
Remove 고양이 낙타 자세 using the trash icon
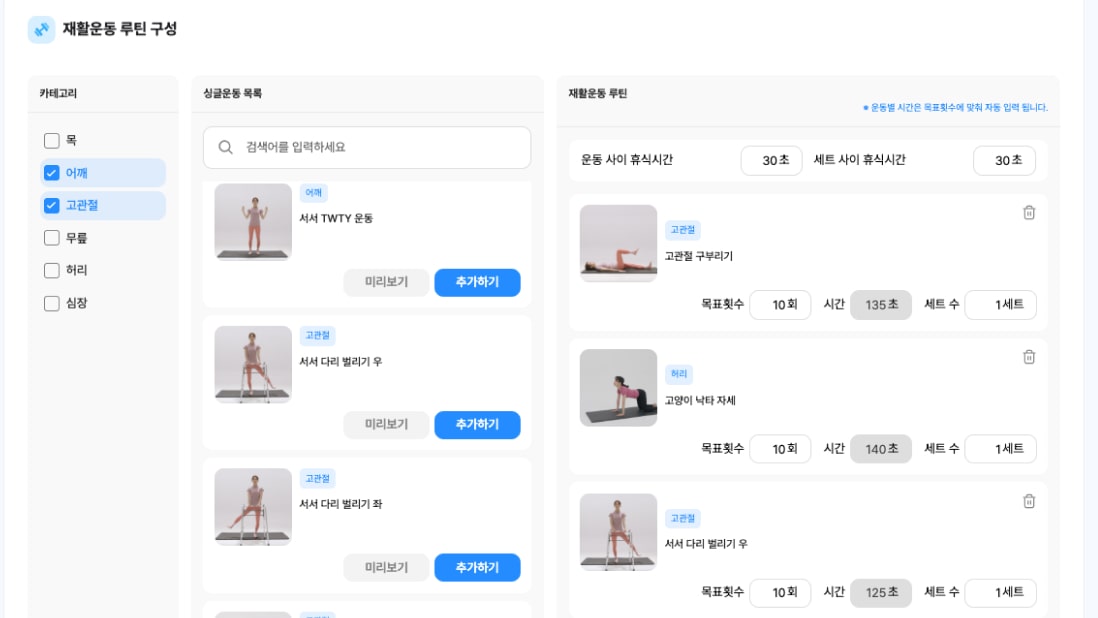click(x=1029, y=357)
